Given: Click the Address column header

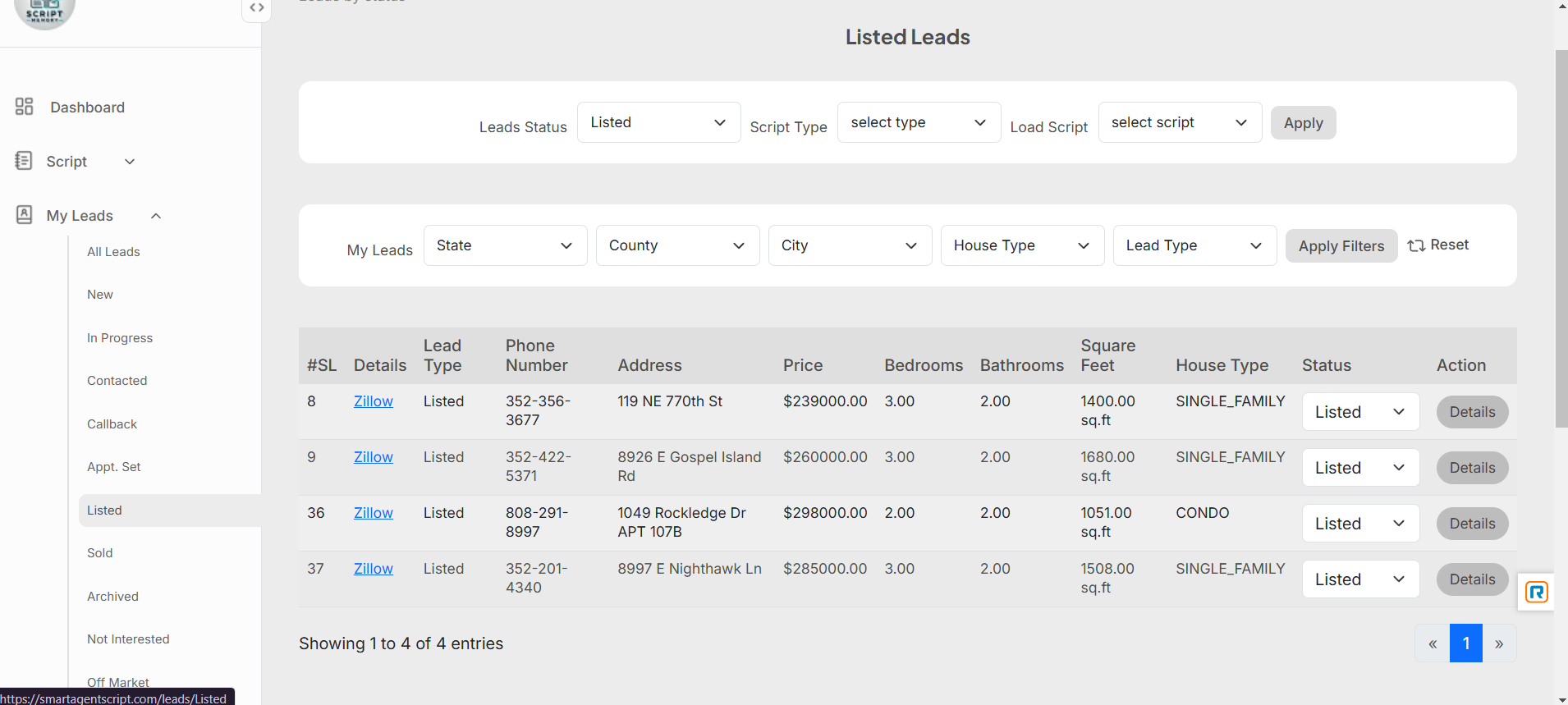Looking at the screenshot, I should [649, 365].
